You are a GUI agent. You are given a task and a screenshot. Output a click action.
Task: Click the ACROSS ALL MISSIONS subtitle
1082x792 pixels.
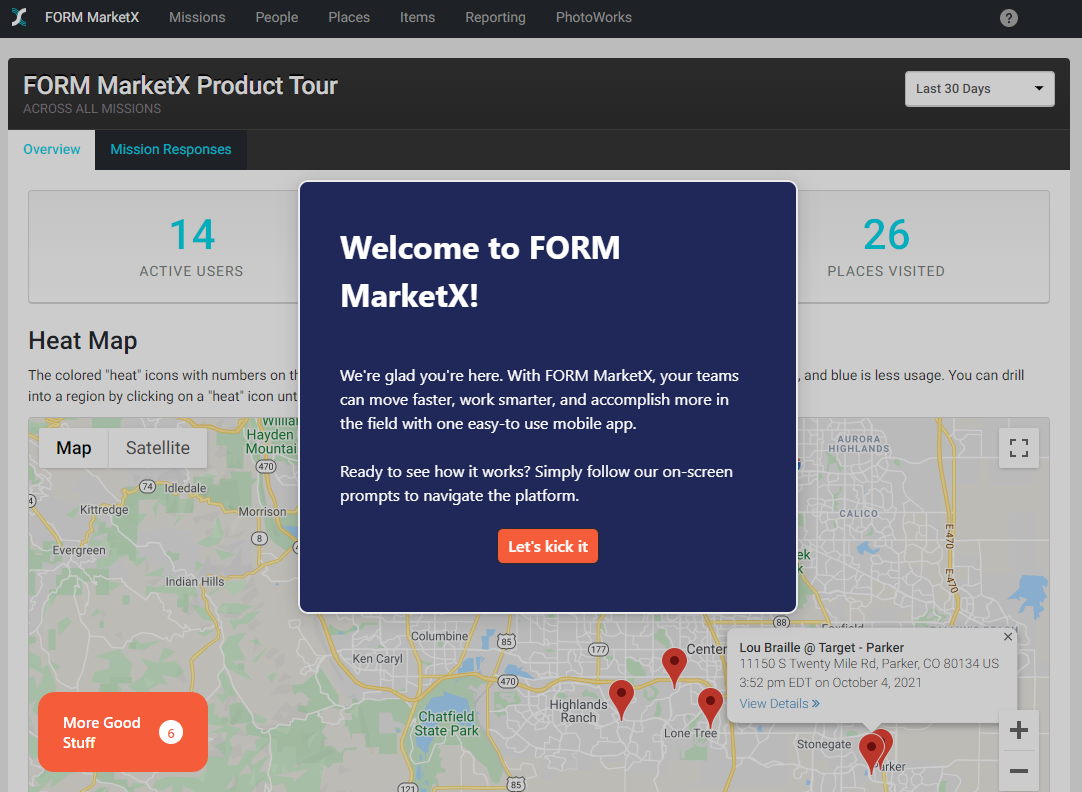(92, 108)
